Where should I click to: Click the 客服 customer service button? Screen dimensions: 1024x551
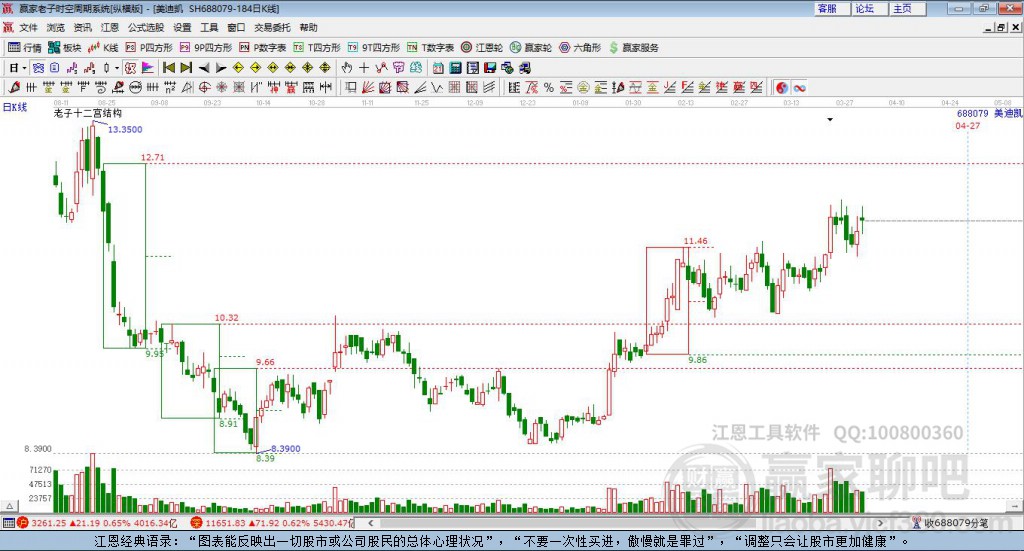tap(831, 8)
